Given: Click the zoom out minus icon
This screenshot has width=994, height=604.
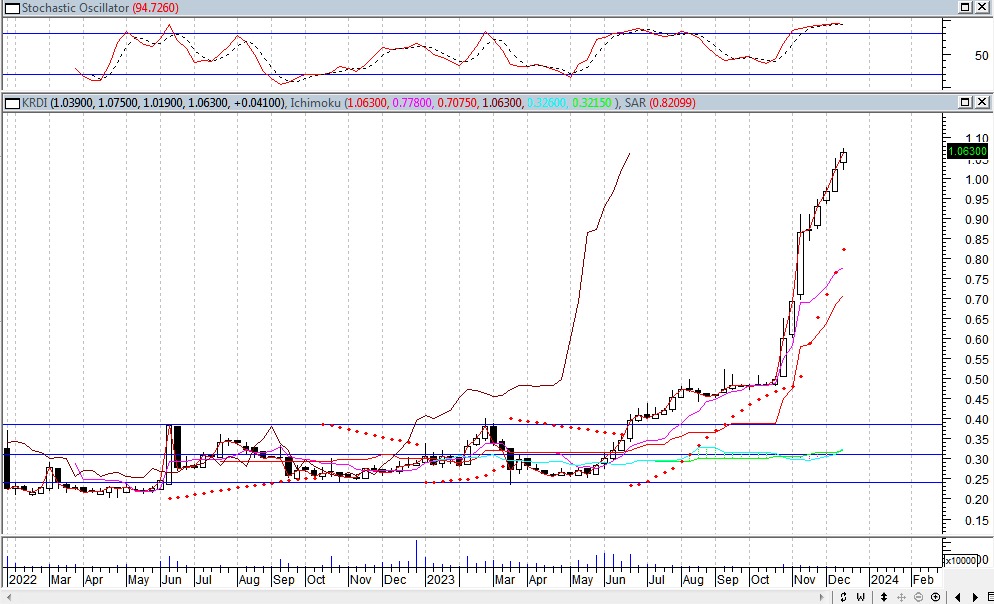Looking at the screenshot, I should (x=918, y=597).
